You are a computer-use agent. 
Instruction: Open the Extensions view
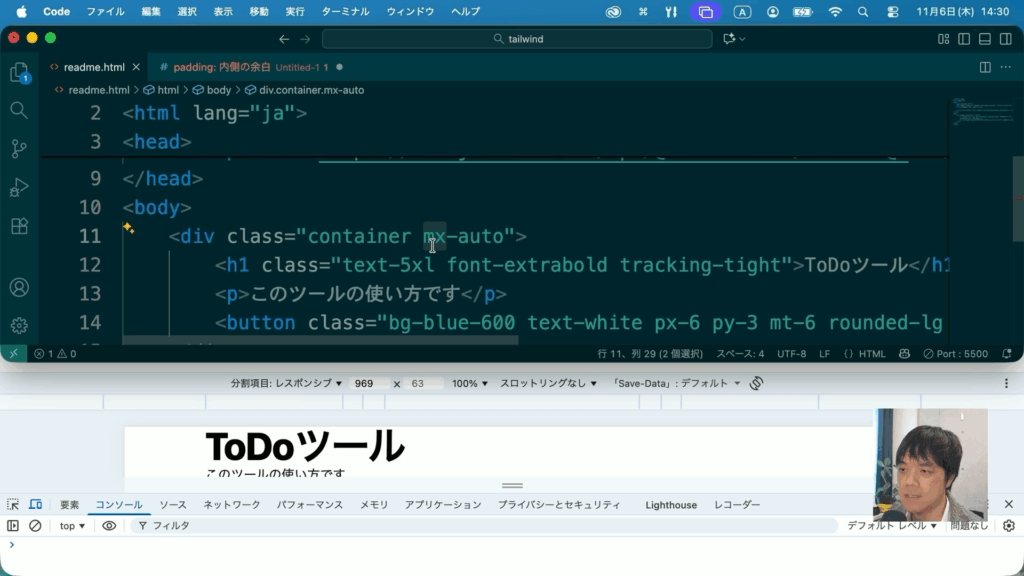click(x=19, y=227)
